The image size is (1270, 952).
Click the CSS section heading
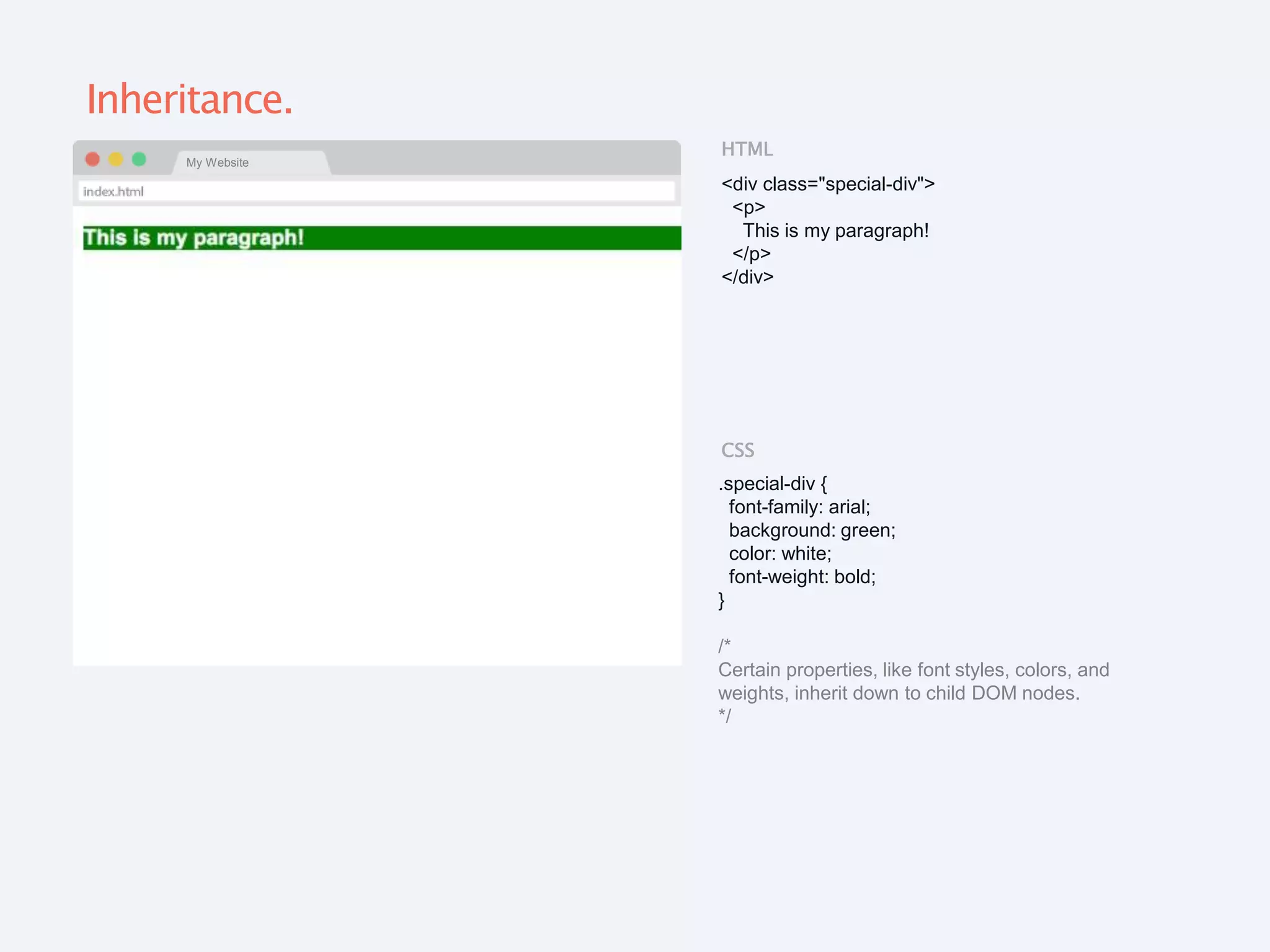pyautogui.click(x=737, y=450)
